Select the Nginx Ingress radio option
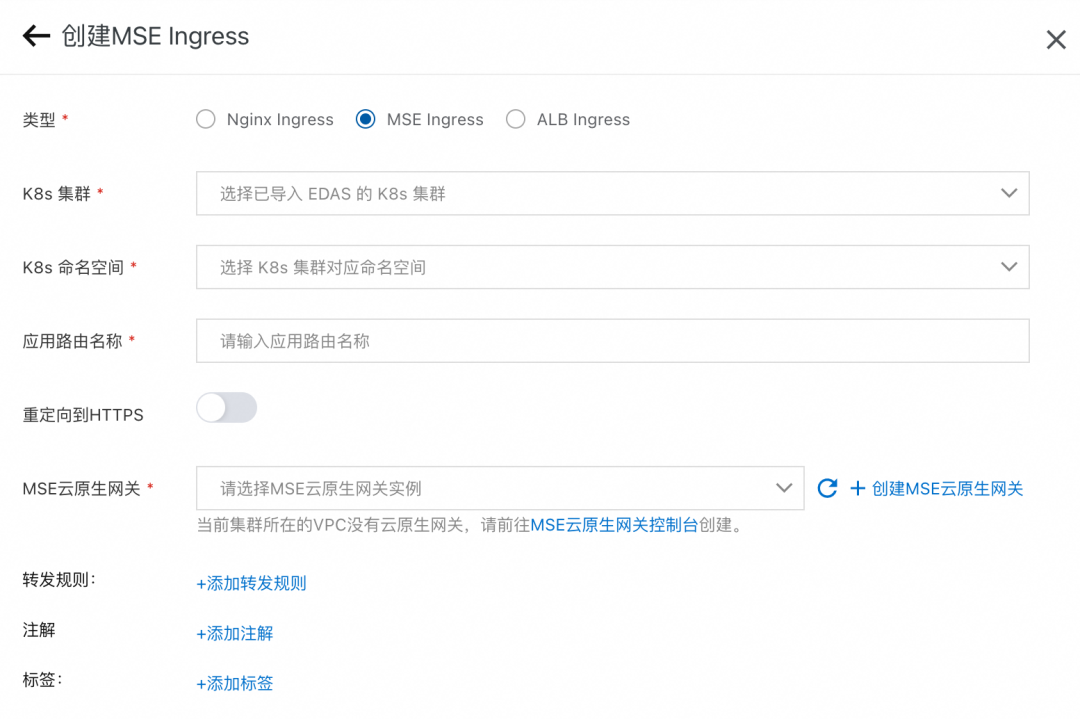The height and width of the screenshot is (719, 1080). point(205,119)
